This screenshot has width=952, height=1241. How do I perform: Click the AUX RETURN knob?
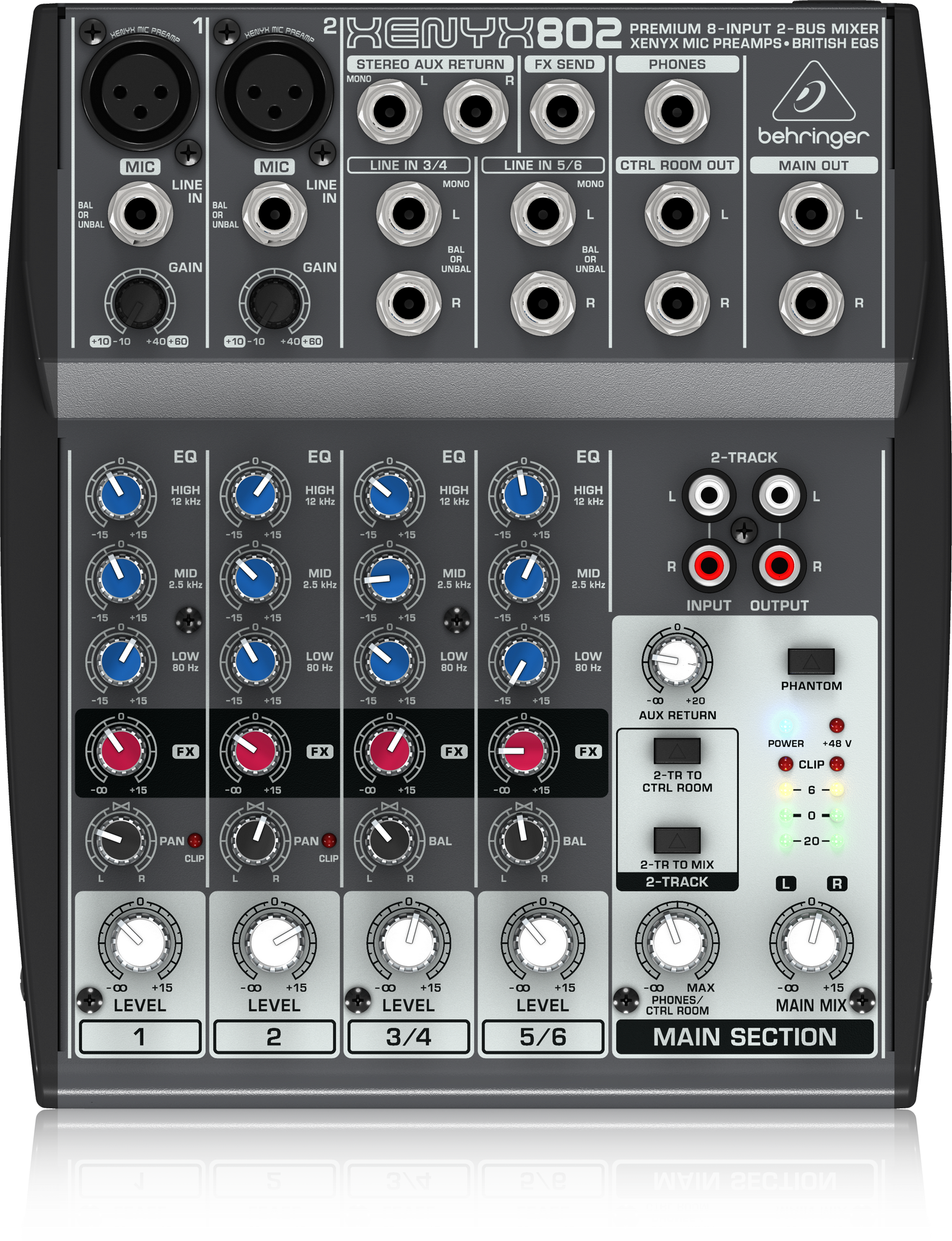677,661
